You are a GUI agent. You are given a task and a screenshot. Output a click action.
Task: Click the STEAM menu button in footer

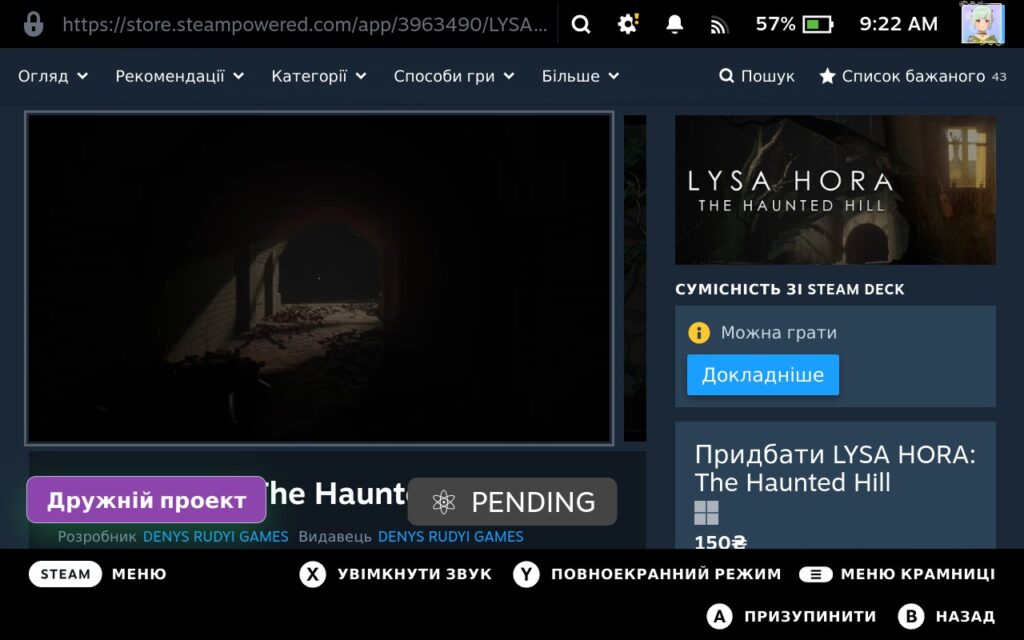pyautogui.click(x=65, y=574)
